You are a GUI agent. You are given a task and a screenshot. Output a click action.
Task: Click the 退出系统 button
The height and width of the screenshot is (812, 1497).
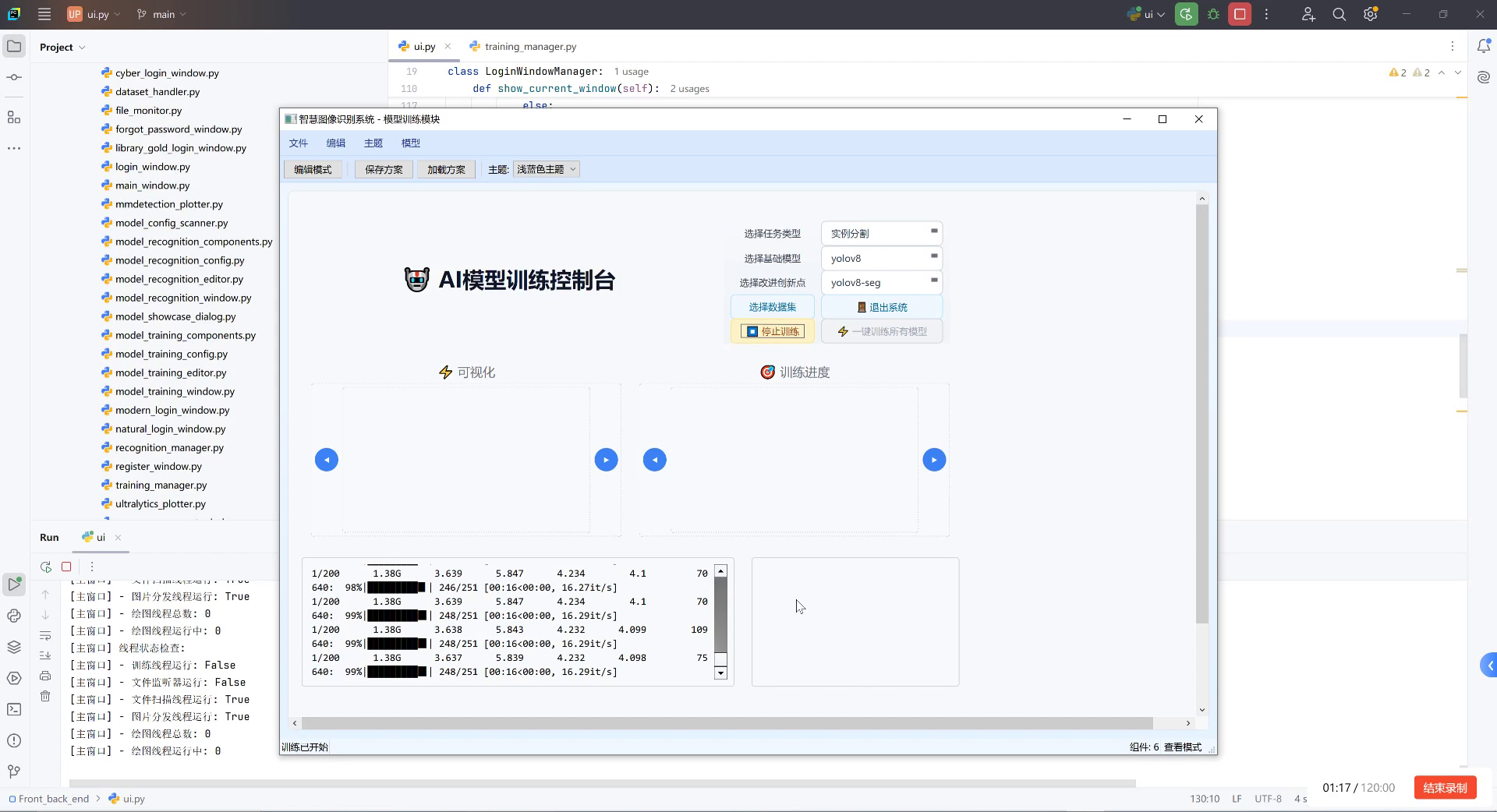click(882, 307)
